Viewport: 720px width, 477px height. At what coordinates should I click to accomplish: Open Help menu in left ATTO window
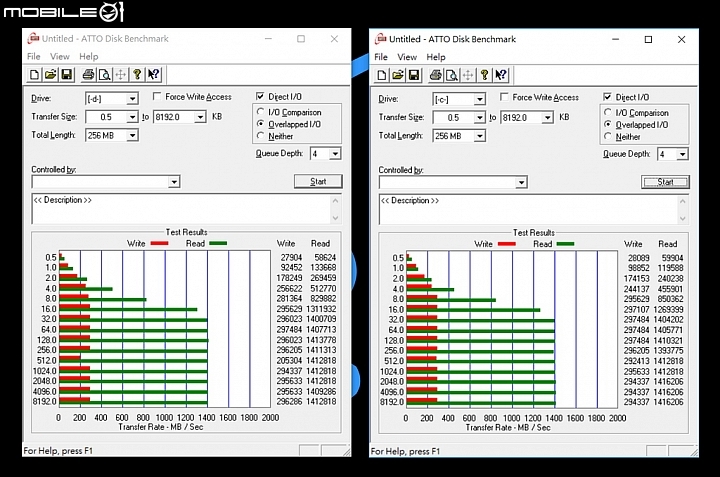pyautogui.click(x=89, y=56)
